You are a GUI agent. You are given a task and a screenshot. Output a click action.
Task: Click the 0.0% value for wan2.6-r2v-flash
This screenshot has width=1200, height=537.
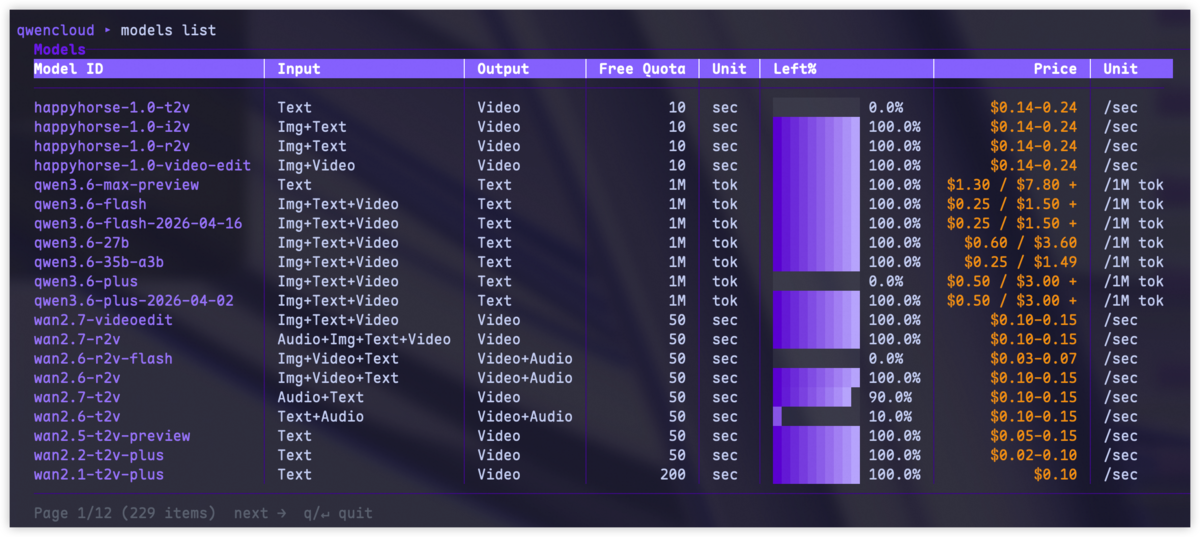[x=886, y=358]
